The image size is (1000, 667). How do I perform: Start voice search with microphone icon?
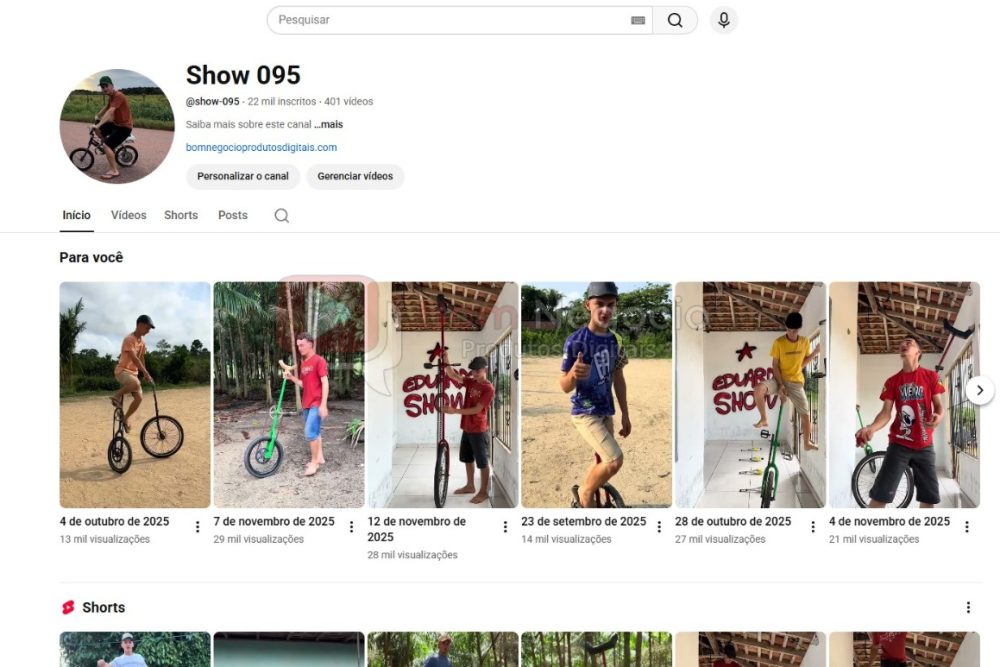723,20
